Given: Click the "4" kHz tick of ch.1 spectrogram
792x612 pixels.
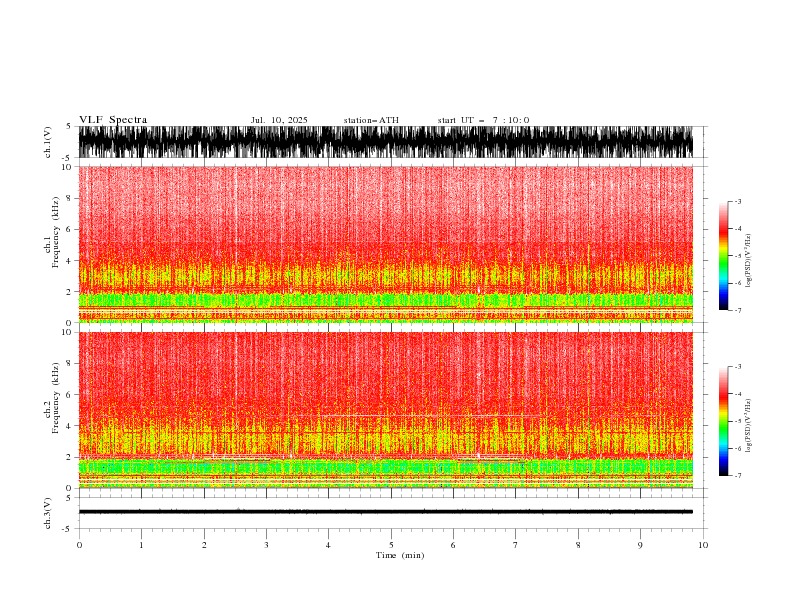Looking at the screenshot, I should 69,261.
